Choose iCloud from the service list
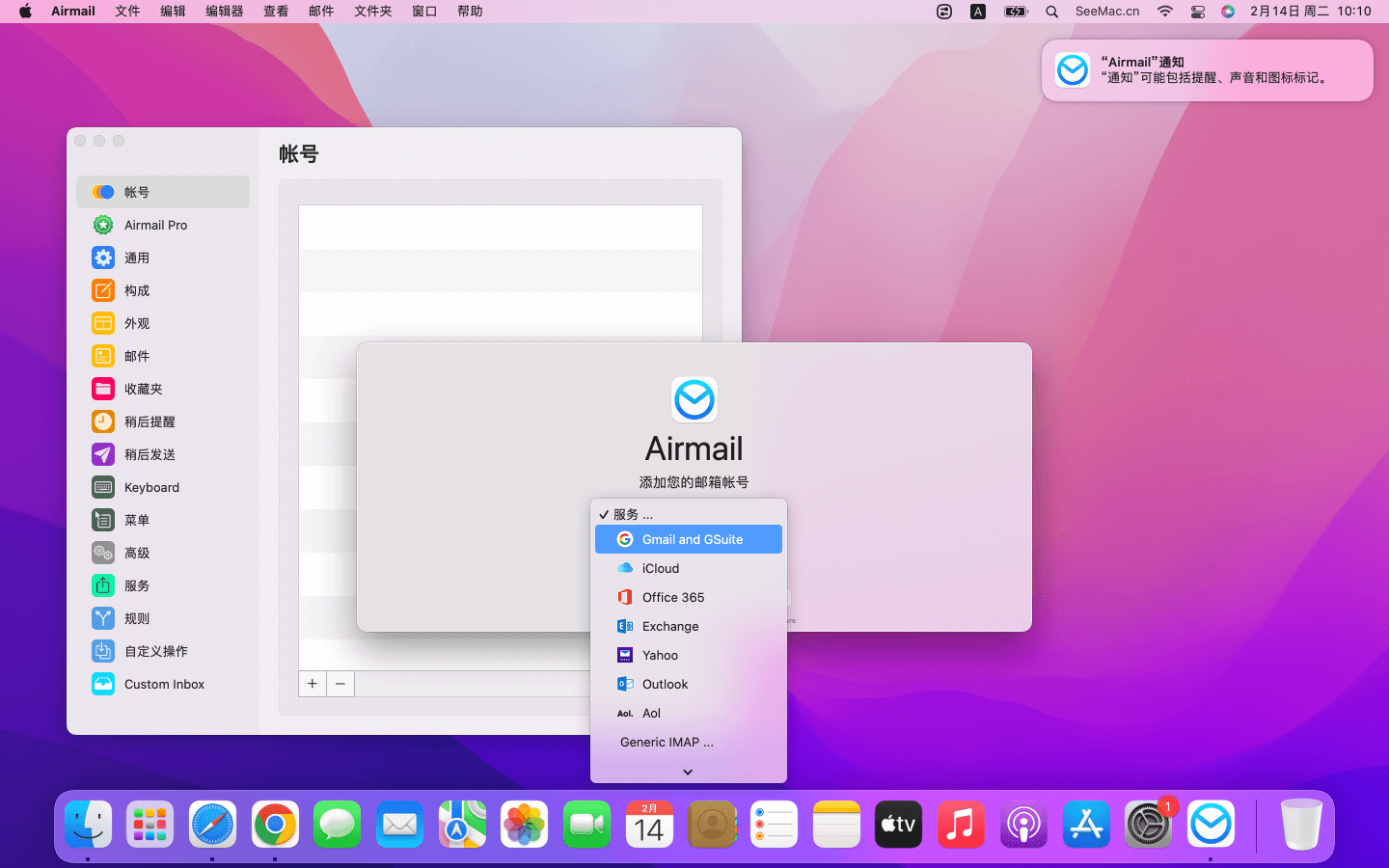 pyautogui.click(x=660, y=568)
